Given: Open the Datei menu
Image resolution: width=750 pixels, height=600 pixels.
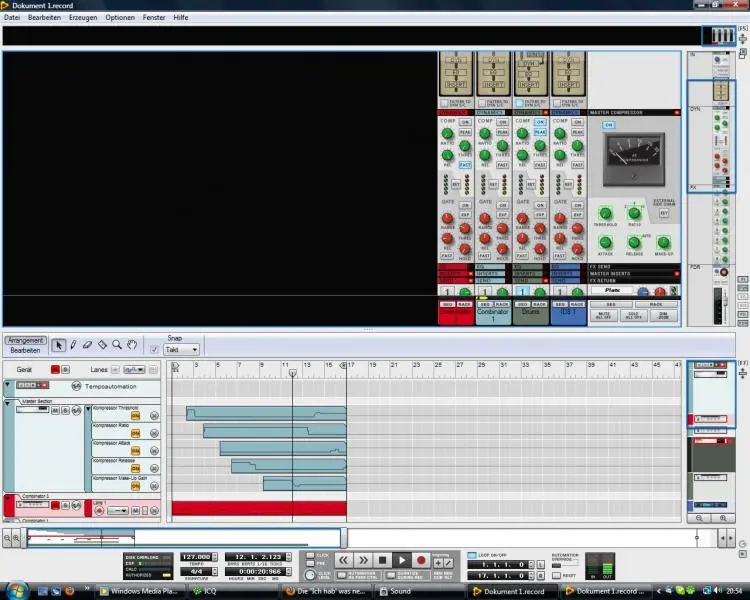Looking at the screenshot, I should (x=12, y=17).
